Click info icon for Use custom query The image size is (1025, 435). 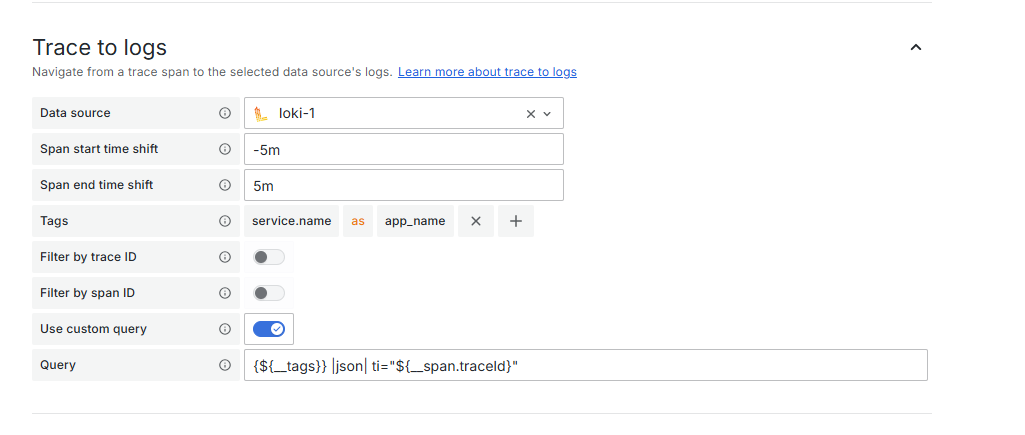pyautogui.click(x=225, y=329)
